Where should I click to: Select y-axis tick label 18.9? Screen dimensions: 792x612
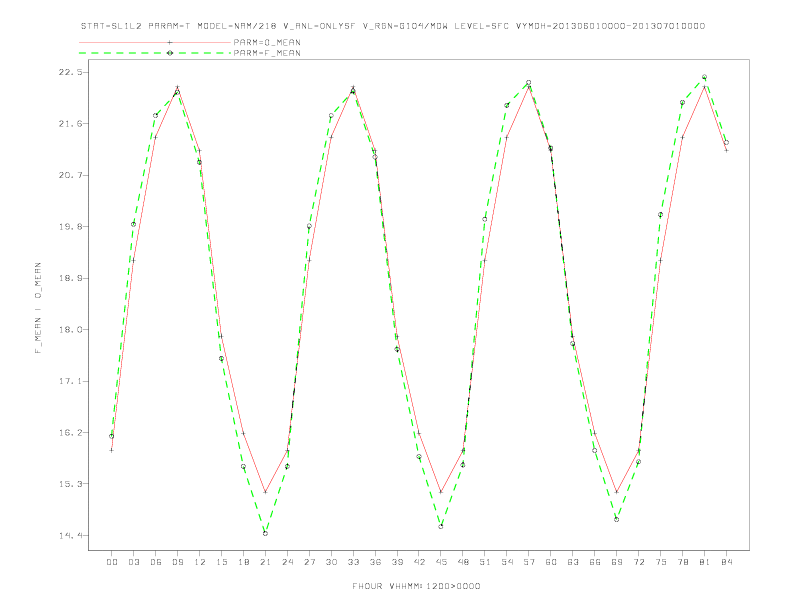pyautogui.click(x=70, y=278)
